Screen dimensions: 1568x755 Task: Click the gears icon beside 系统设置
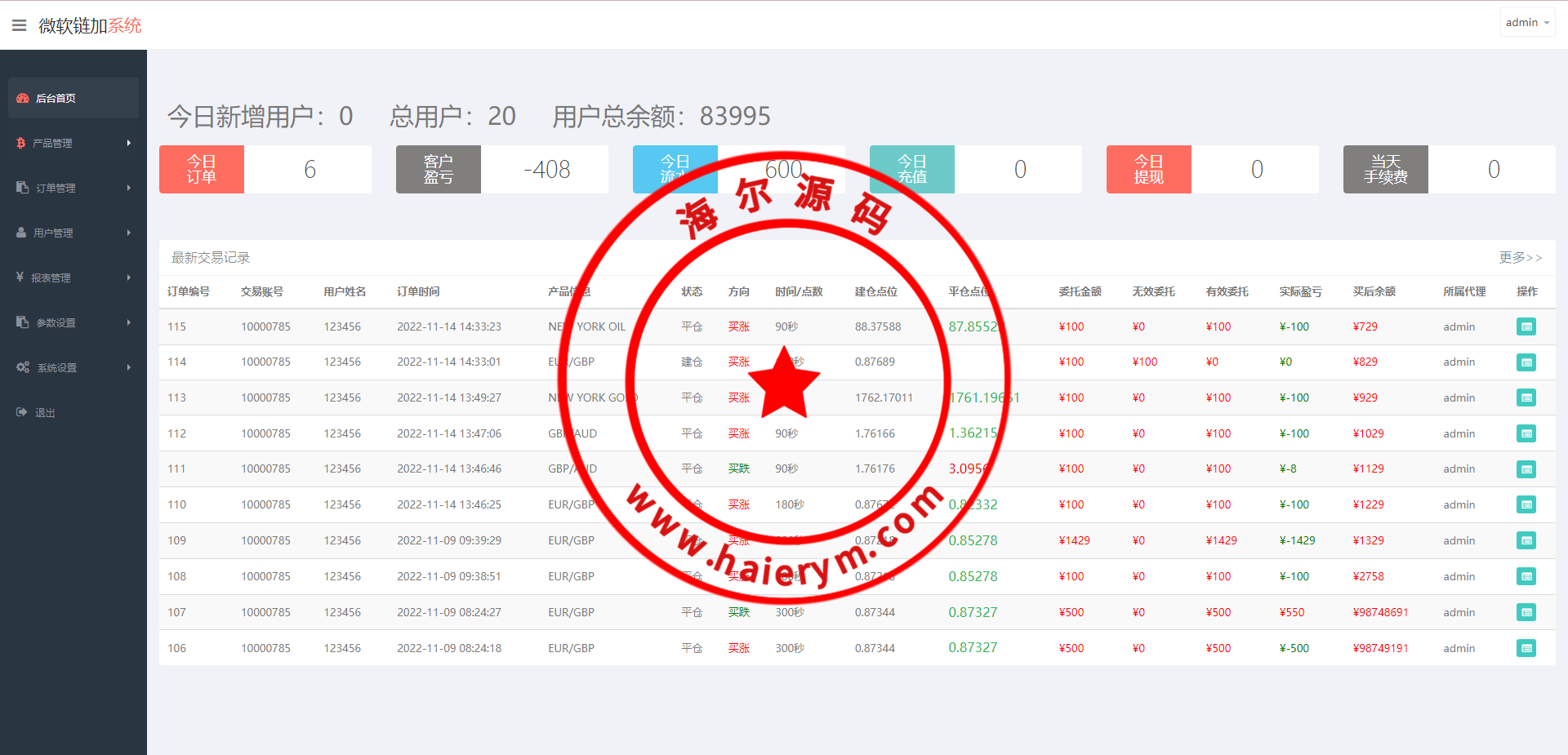click(23, 367)
